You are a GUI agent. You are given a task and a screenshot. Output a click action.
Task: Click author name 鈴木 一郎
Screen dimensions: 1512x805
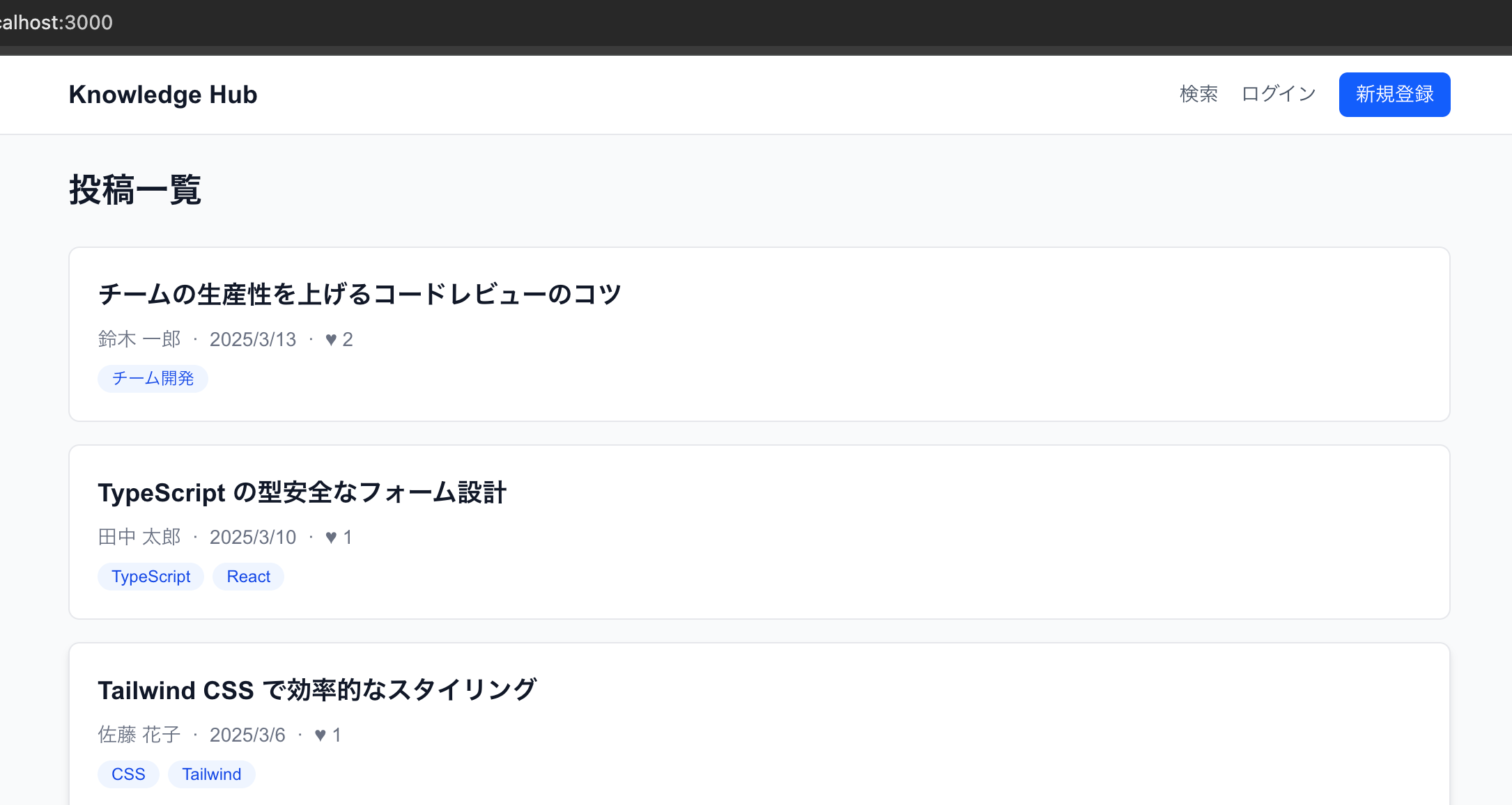pyautogui.click(x=139, y=339)
